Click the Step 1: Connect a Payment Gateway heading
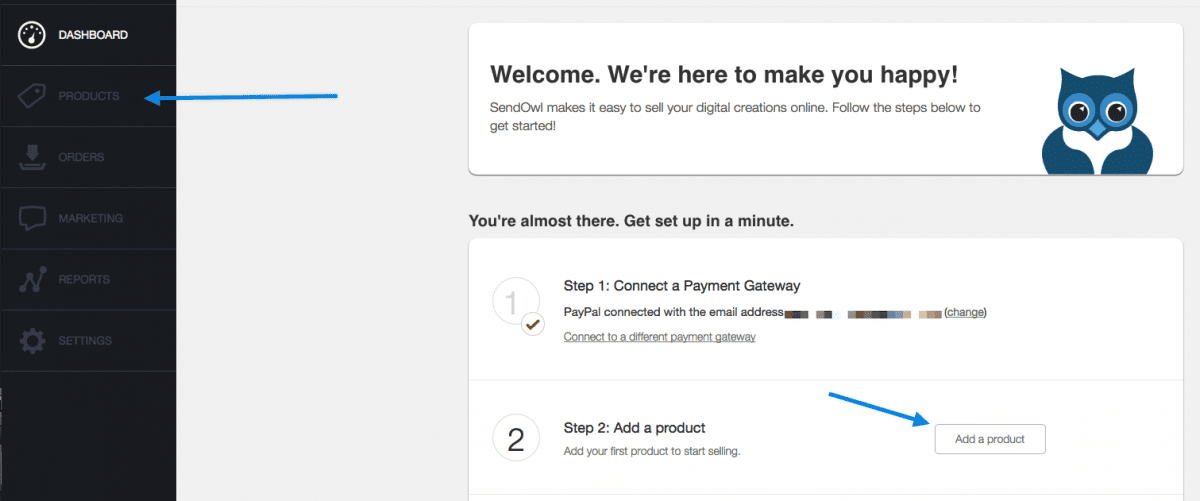Image resolution: width=1200 pixels, height=501 pixels. click(x=682, y=286)
